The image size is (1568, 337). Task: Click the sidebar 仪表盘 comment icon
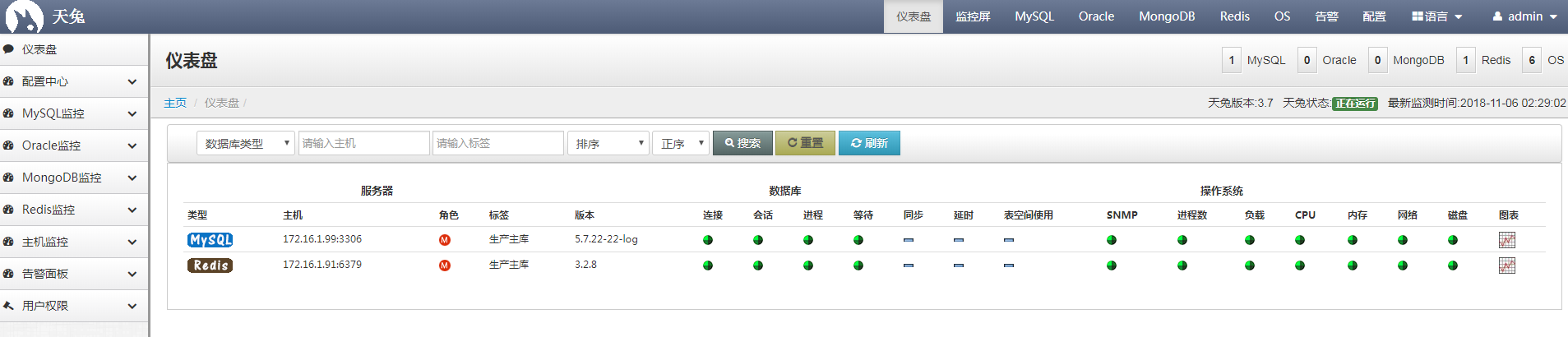pyautogui.click(x=8, y=49)
